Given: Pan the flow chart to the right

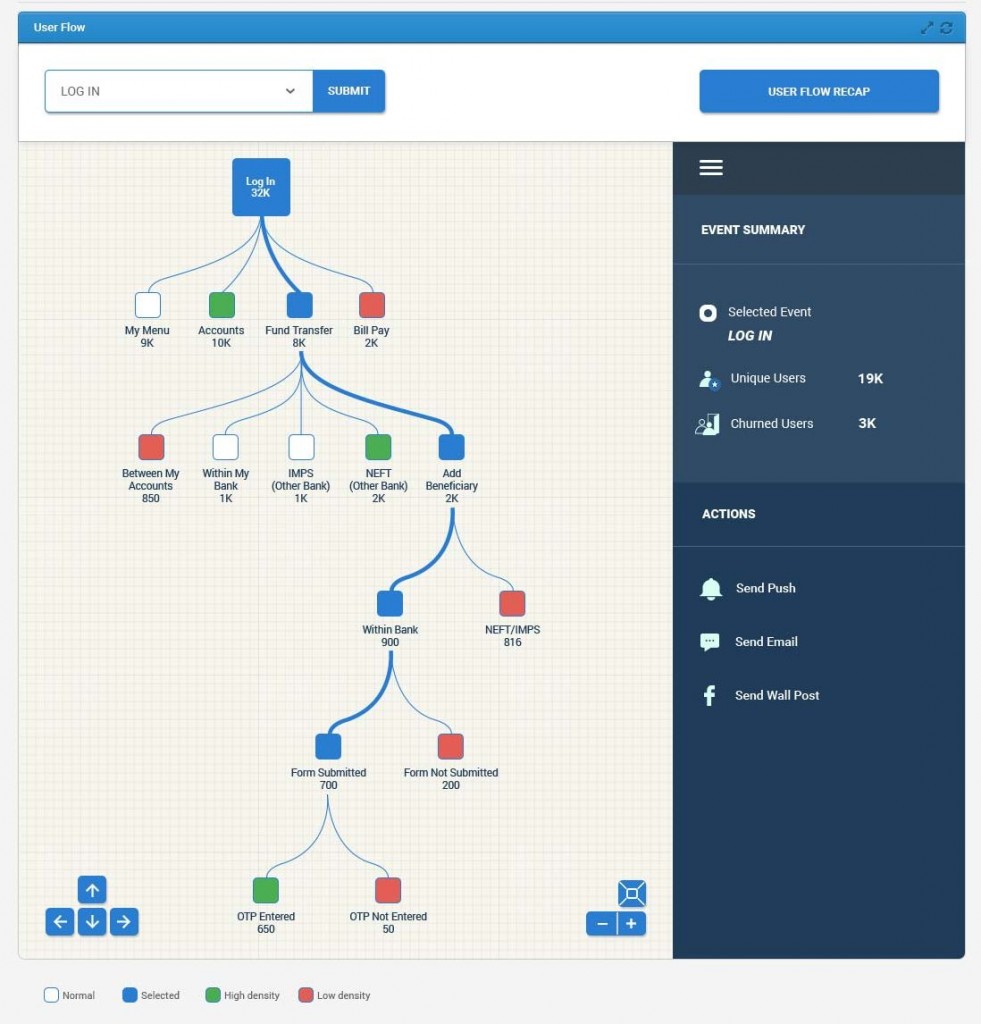Looking at the screenshot, I should click(x=124, y=922).
